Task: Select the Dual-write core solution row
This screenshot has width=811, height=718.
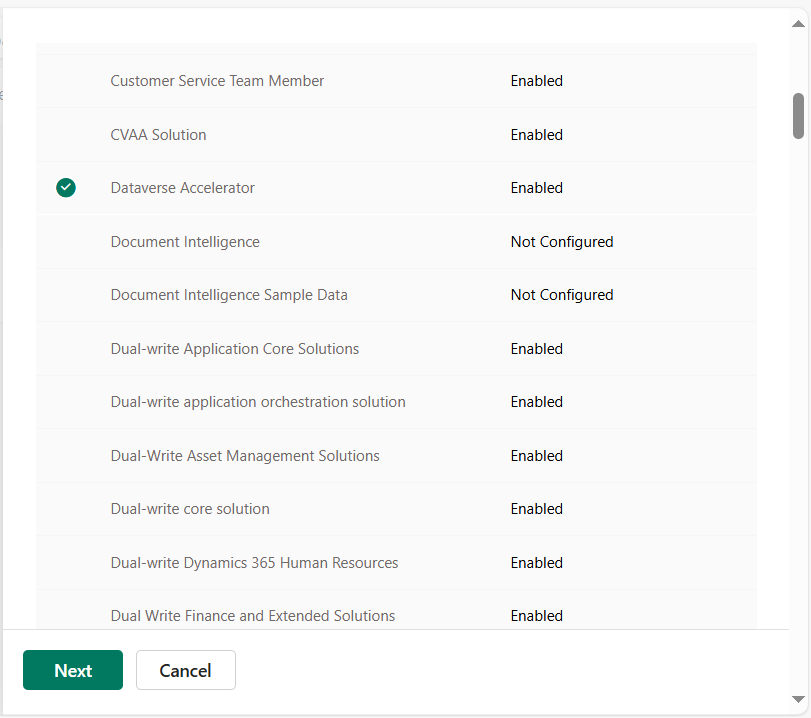Action: tap(190, 509)
